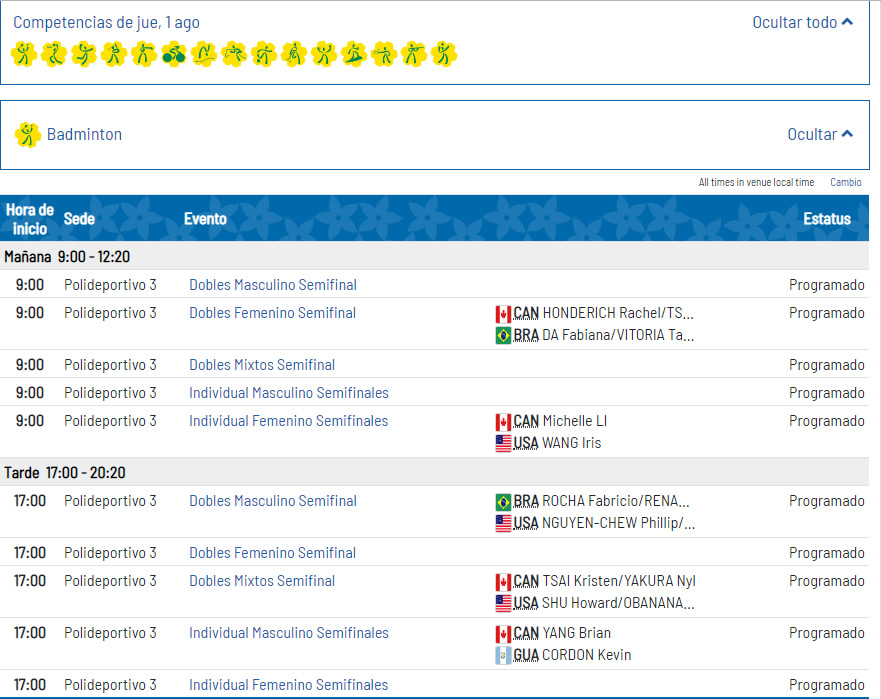
Task: Click the thirteenth shooting-style pictogram
Action: pyautogui.click(x=384, y=55)
